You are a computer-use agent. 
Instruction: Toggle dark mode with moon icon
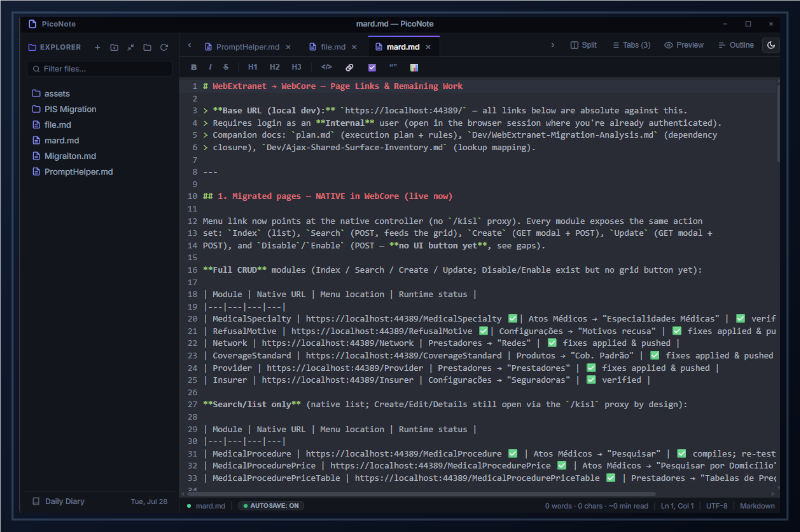pyautogui.click(x=771, y=45)
